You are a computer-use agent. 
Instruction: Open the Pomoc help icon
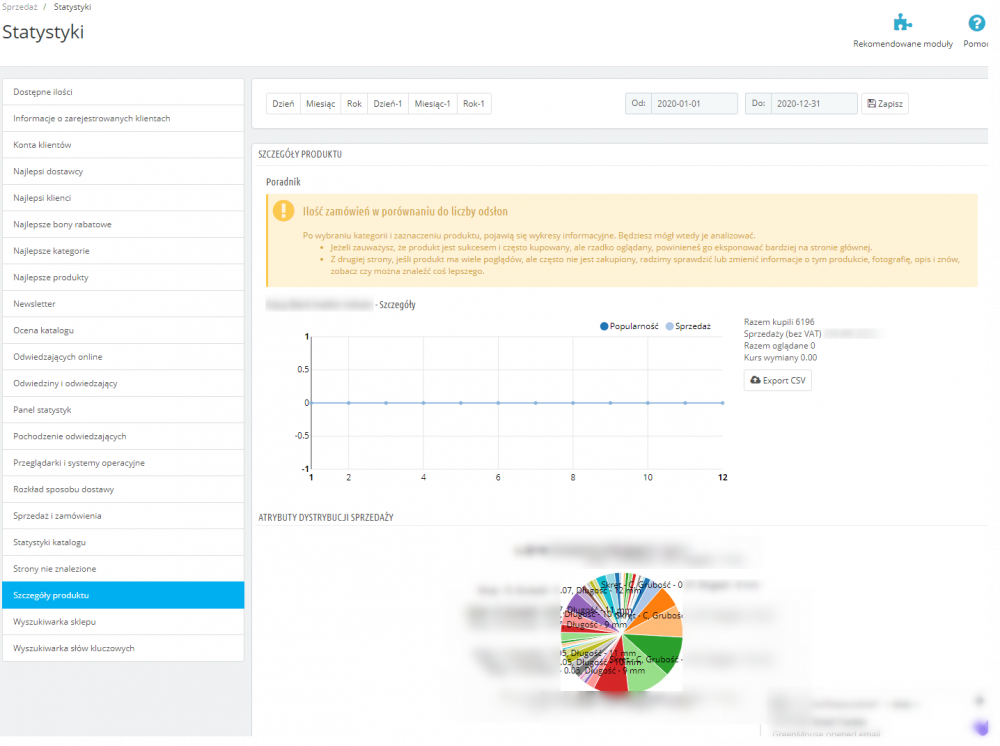pos(976,23)
